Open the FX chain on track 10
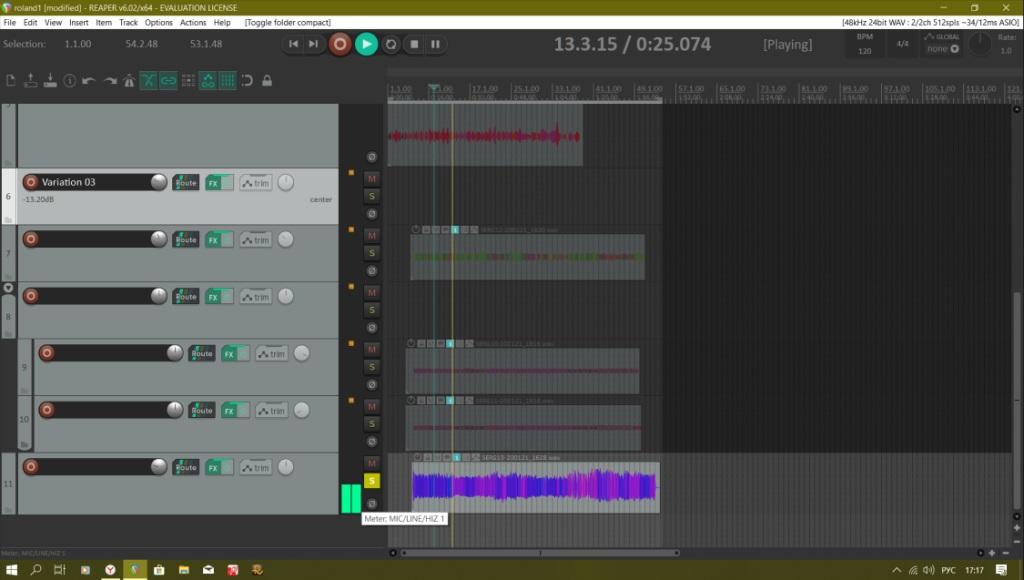Viewport: 1024px width, 580px height. (x=229, y=410)
